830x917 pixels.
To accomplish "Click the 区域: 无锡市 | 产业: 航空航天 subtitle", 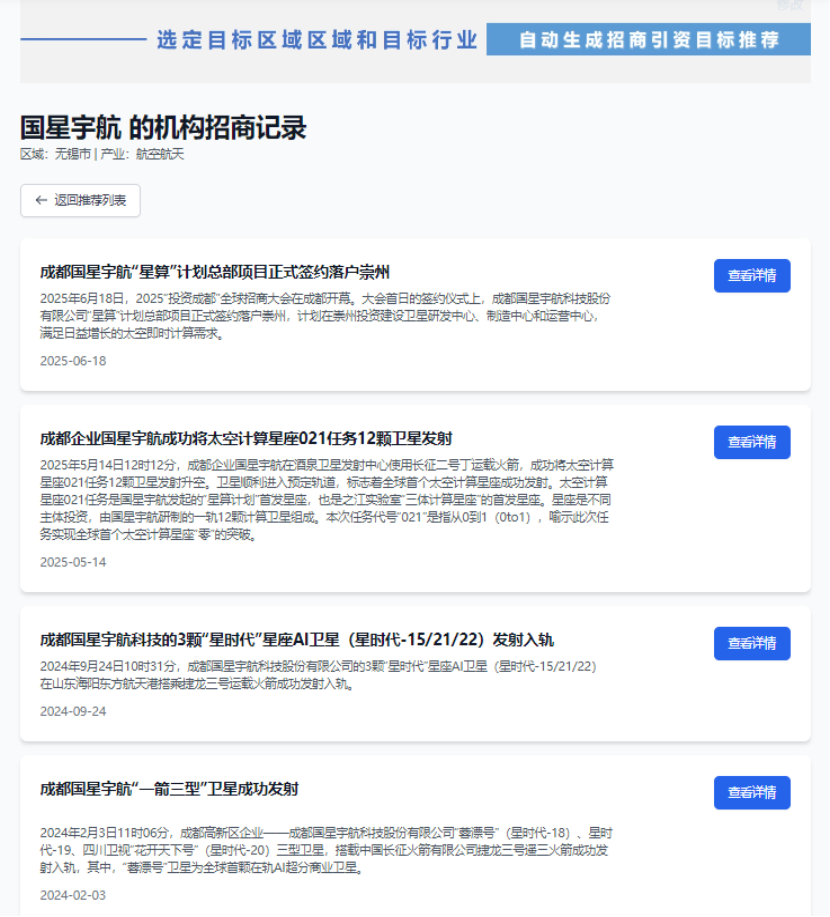I will pyautogui.click(x=102, y=154).
